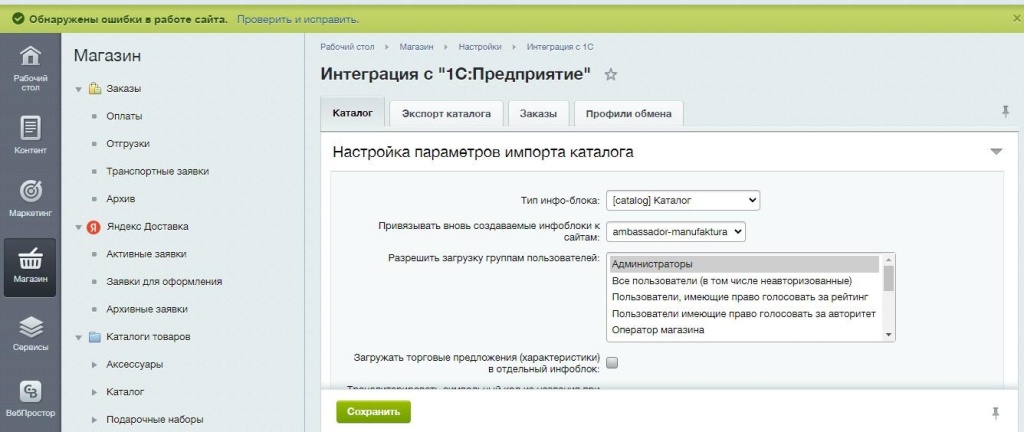Open Транспортные заявки in the shop menu
The width and height of the screenshot is (1024, 432).
pyautogui.click(x=157, y=172)
